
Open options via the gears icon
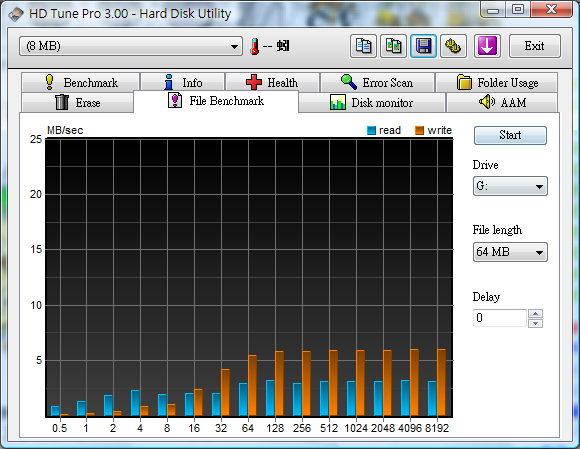click(x=453, y=46)
